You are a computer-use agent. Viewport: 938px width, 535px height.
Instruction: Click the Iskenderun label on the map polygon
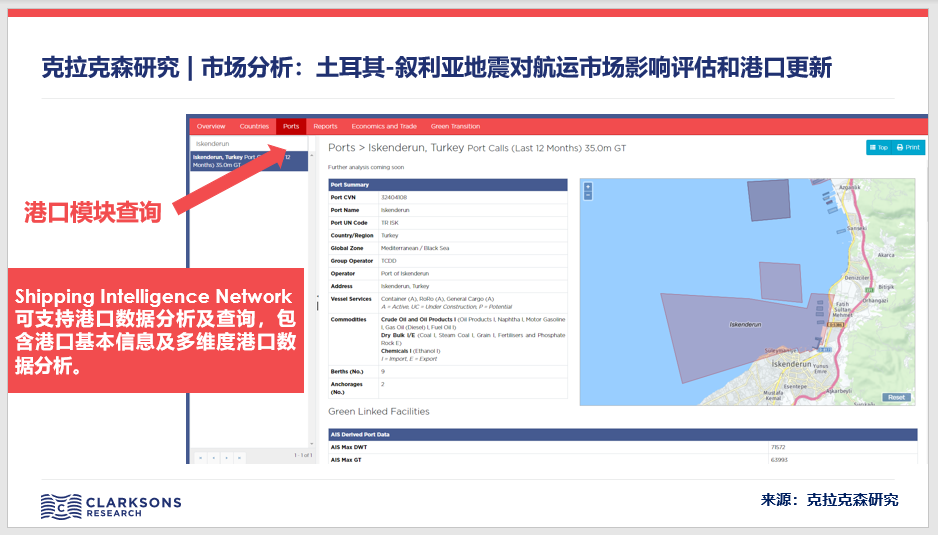coord(745,324)
